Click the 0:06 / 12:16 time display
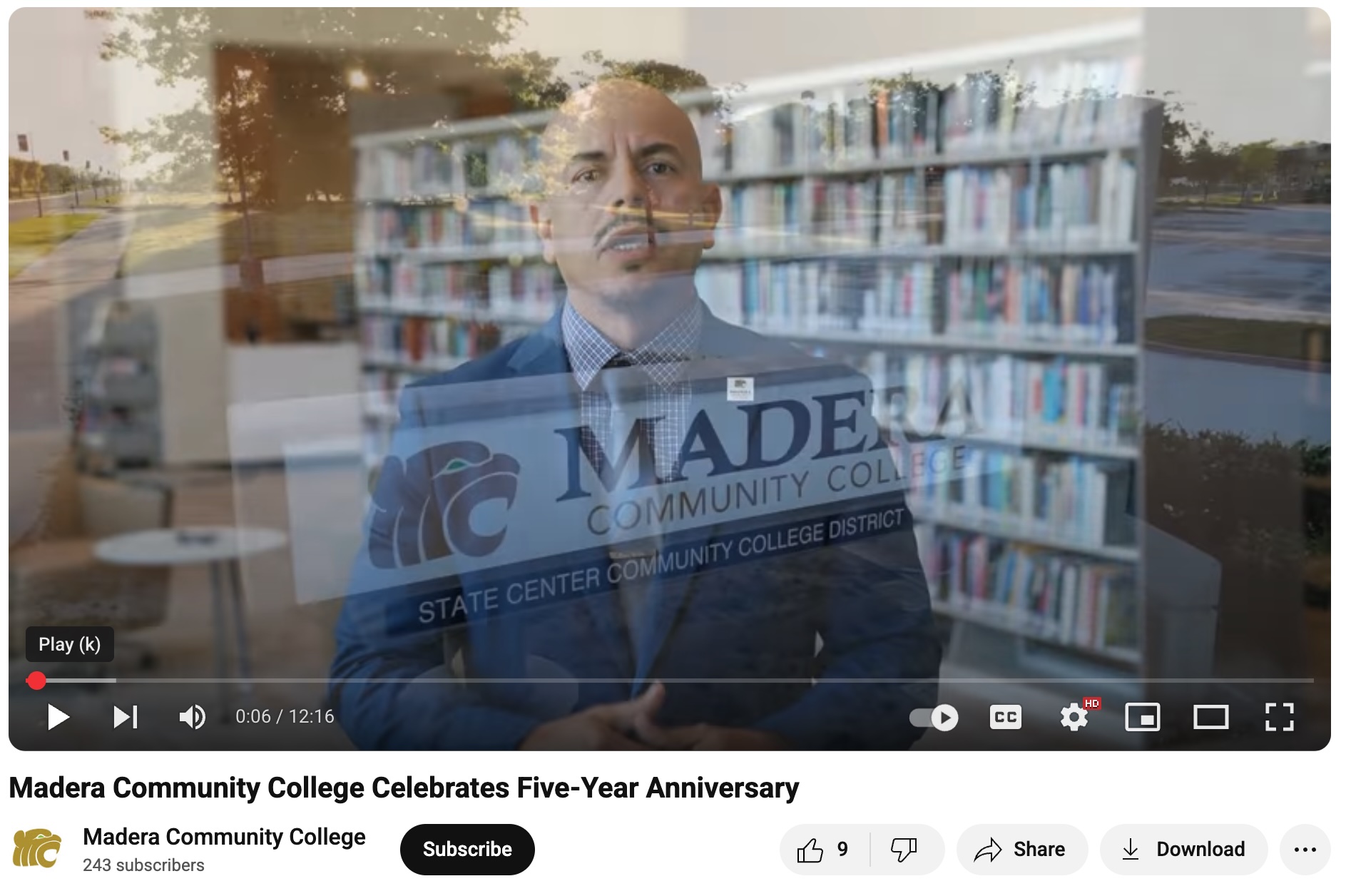 285,717
